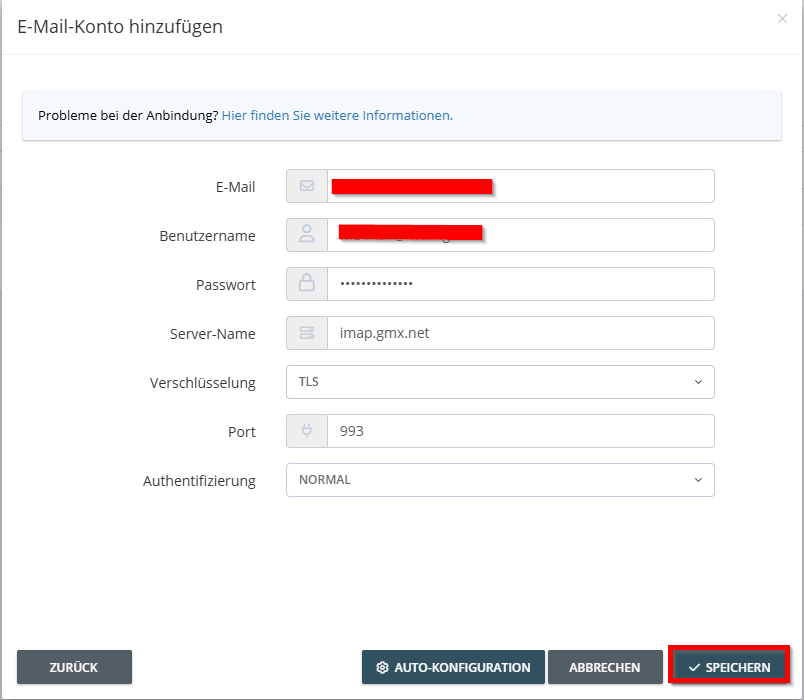The image size is (804, 700).
Task: Click the server icon beside Server-Name field
Action: tap(307, 333)
